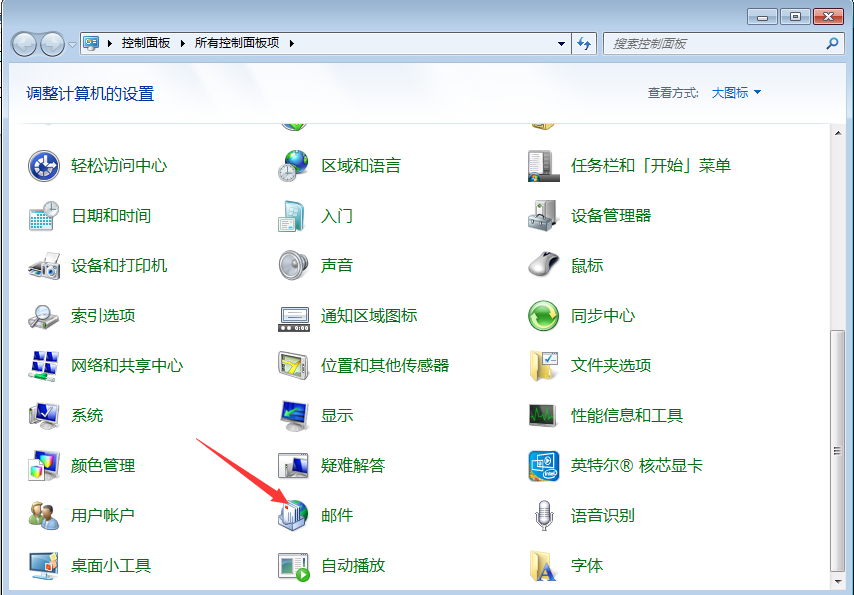Screen dimensions: 854x595
Task: Open the 邮件 mail icon
Action: click(294, 515)
